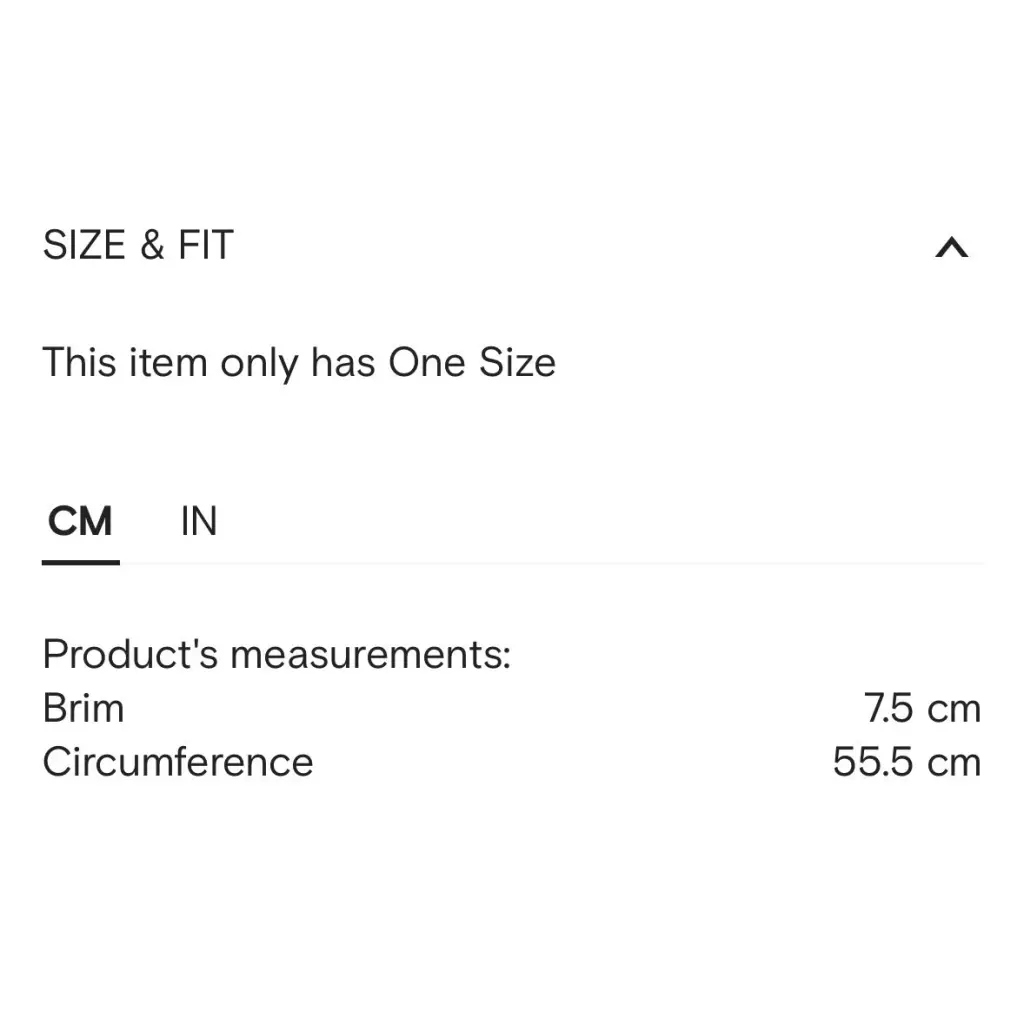Viewport: 1024px width, 1024px height.
Task: Click the 'cm' unit after 55.5
Action: tap(953, 762)
